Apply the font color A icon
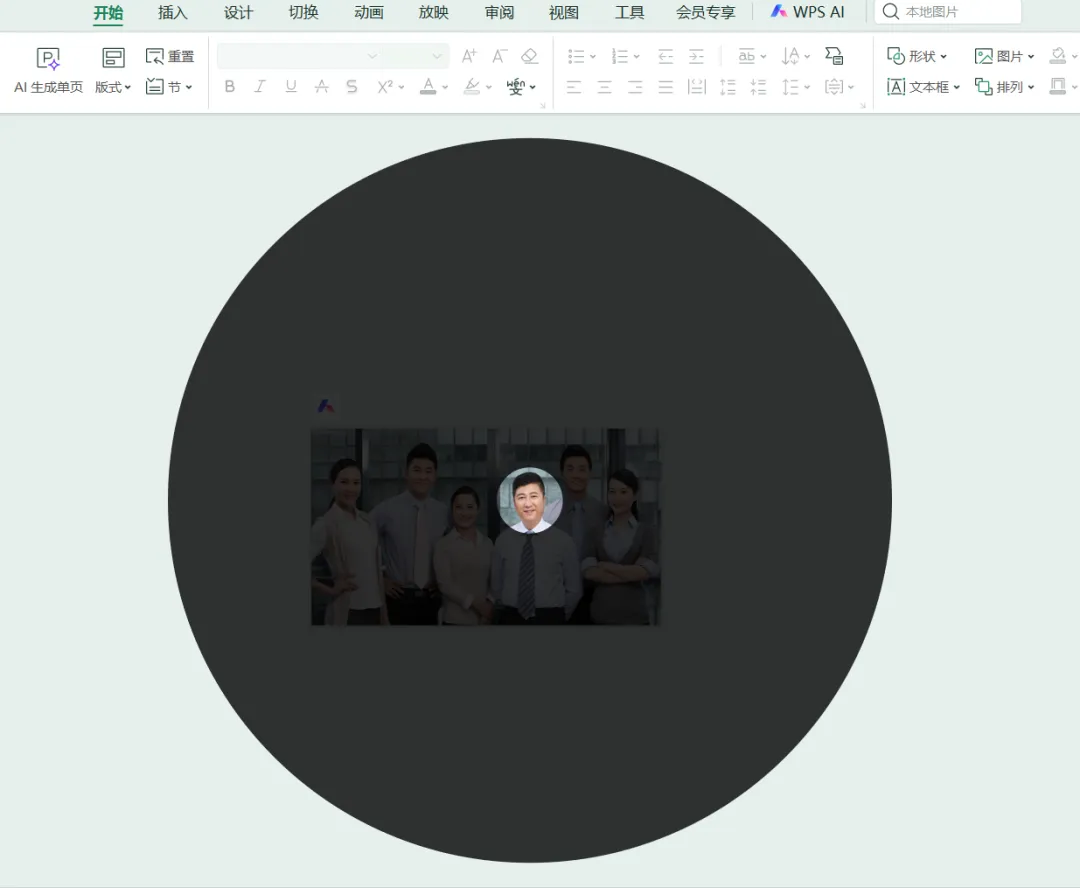This screenshot has width=1080, height=888. tap(428, 86)
